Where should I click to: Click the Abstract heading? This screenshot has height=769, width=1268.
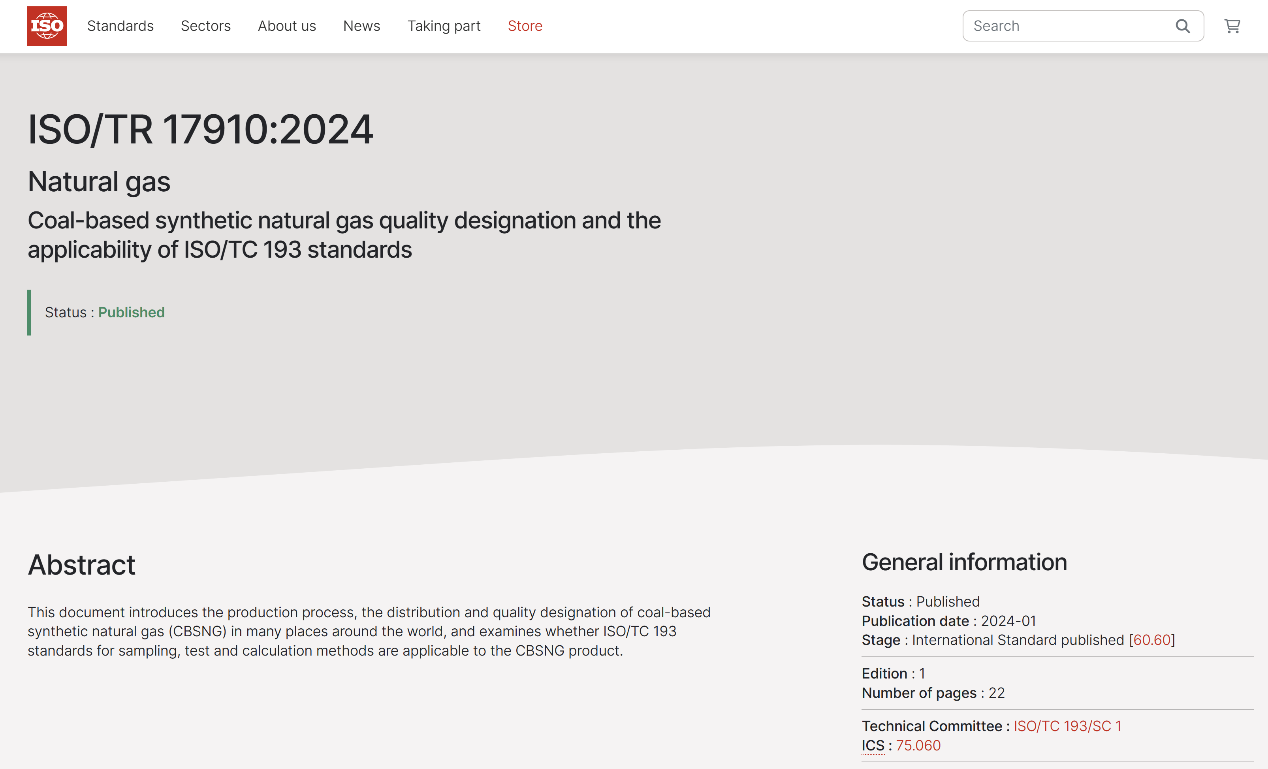coord(82,565)
